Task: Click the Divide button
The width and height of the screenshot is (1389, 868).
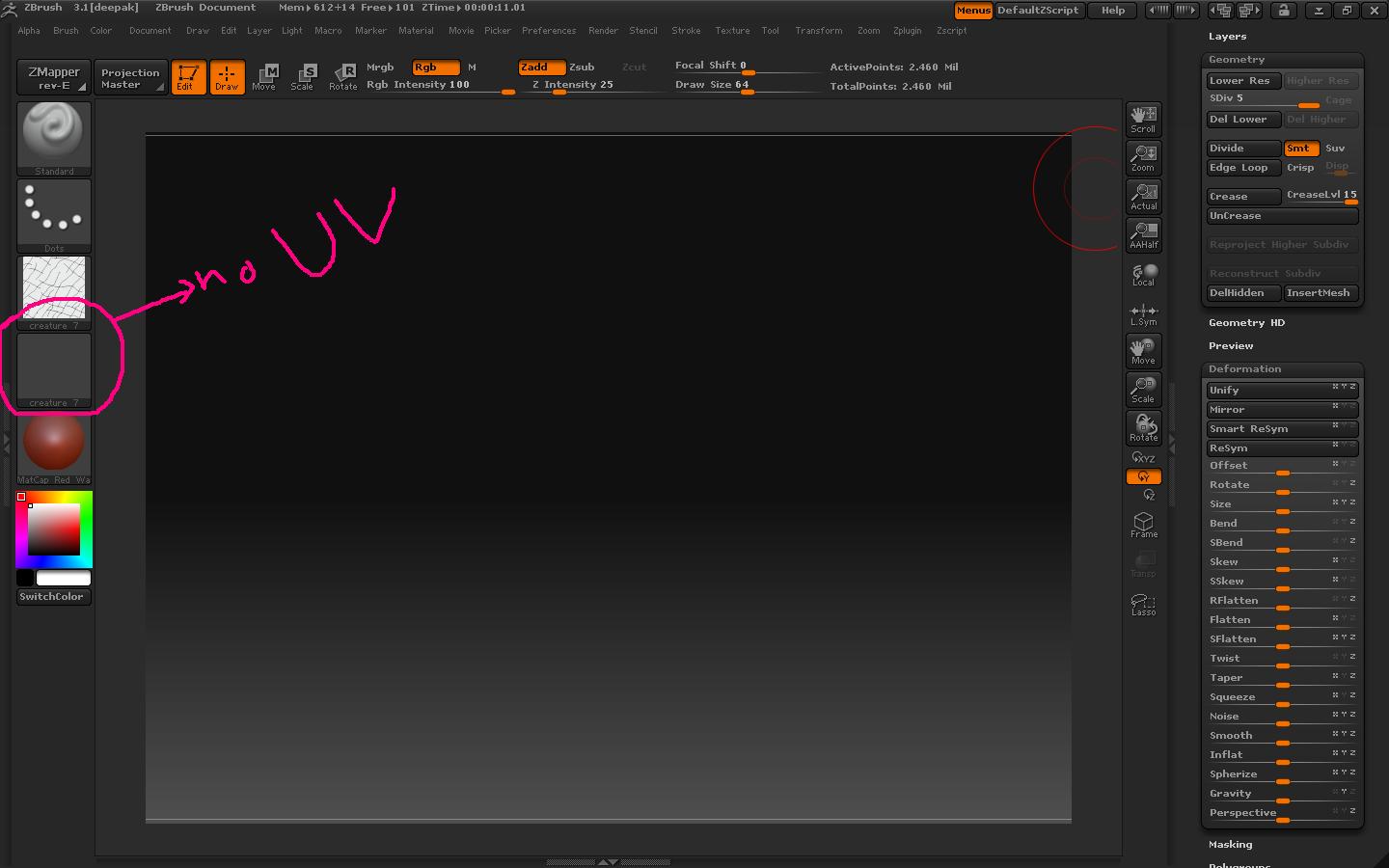Action: pyautogui.click(x=1243, y=149)
